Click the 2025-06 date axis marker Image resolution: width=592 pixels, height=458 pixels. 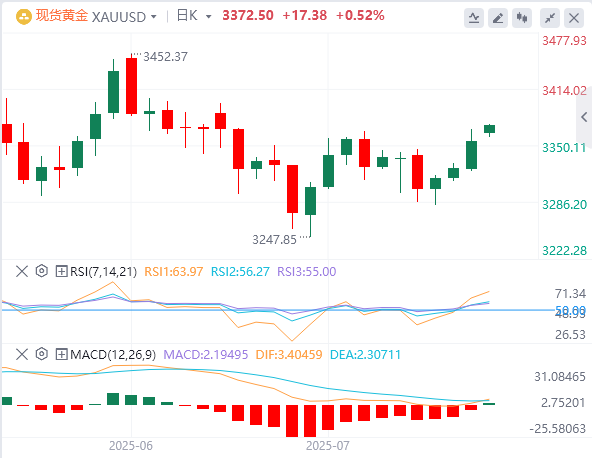pos(131,446)
